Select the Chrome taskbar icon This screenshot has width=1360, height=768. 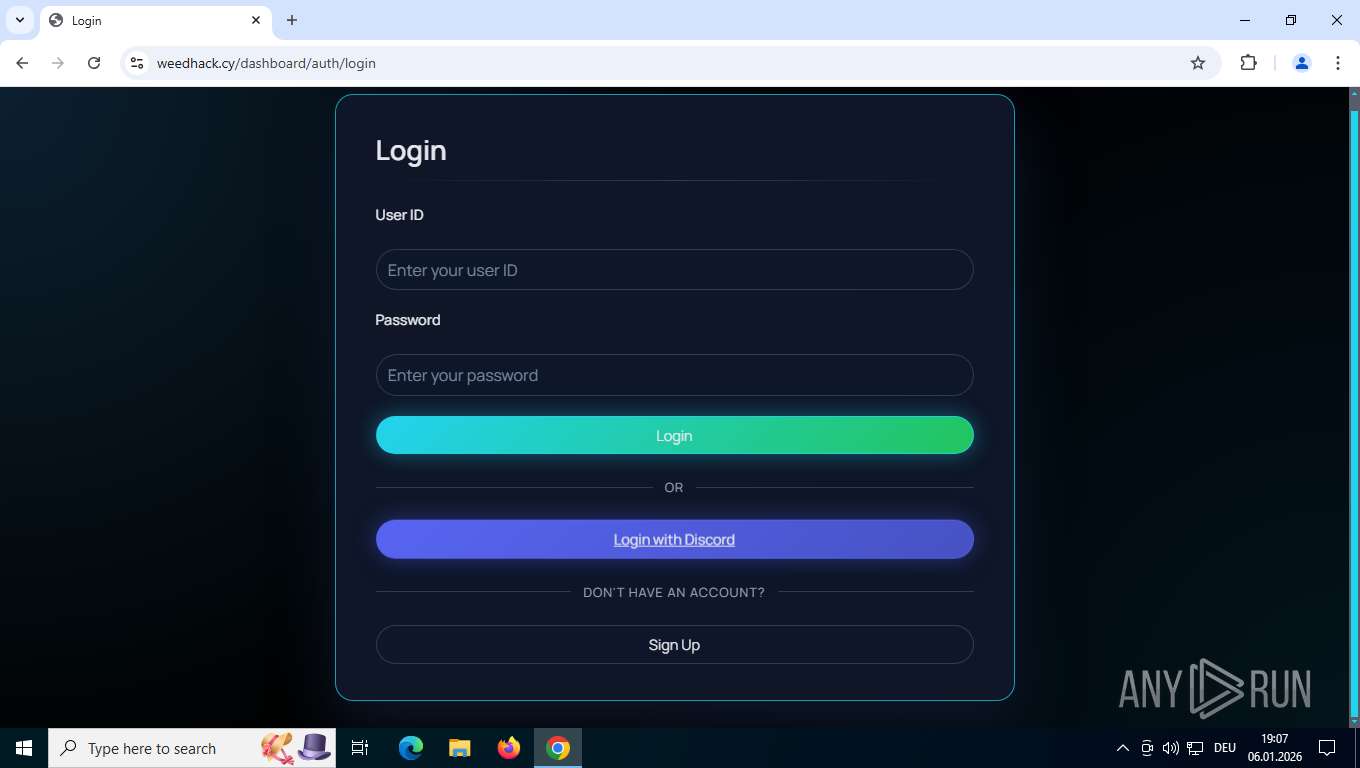coord(558,748)
